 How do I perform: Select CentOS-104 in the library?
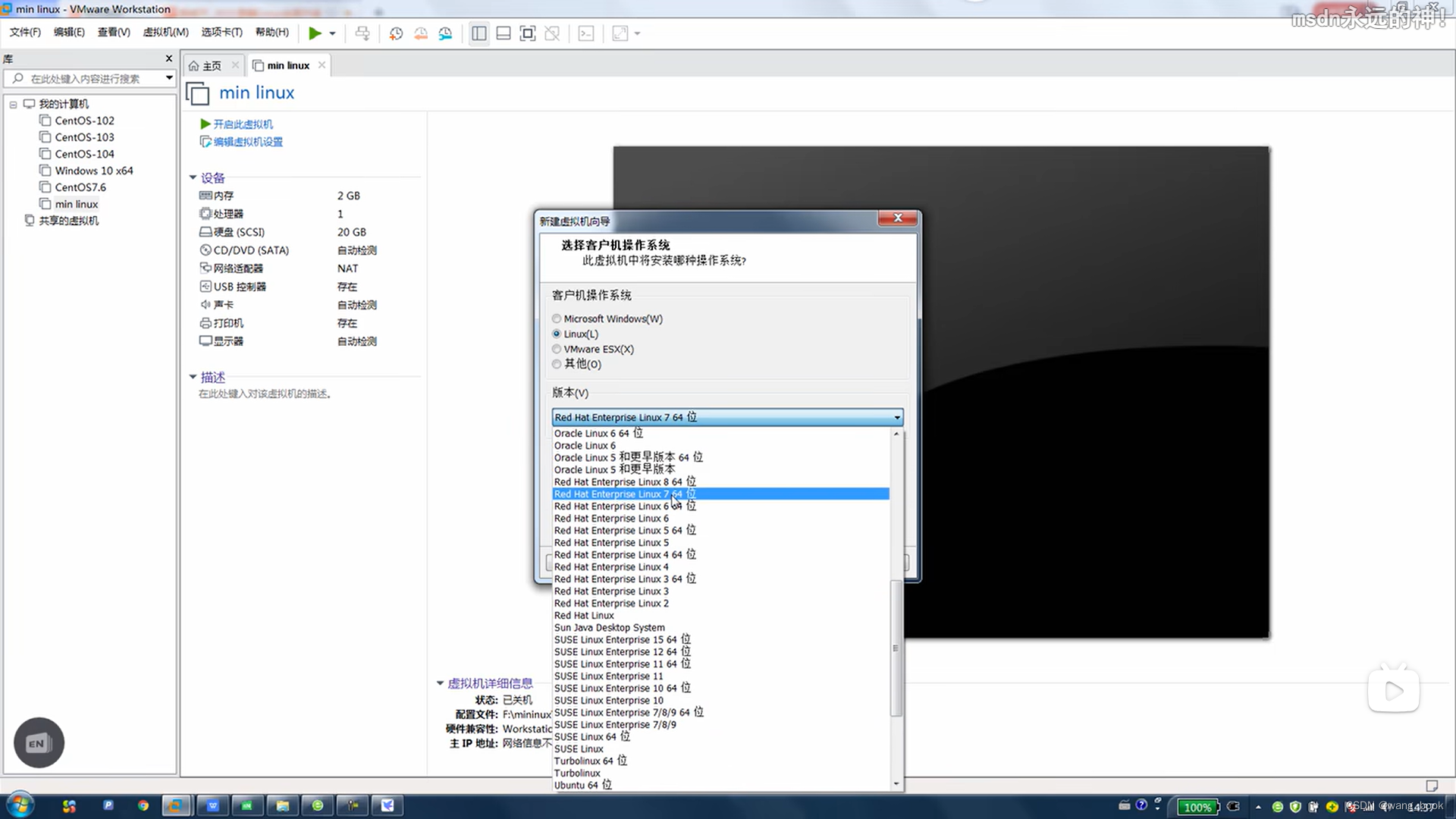click(84, 154)
